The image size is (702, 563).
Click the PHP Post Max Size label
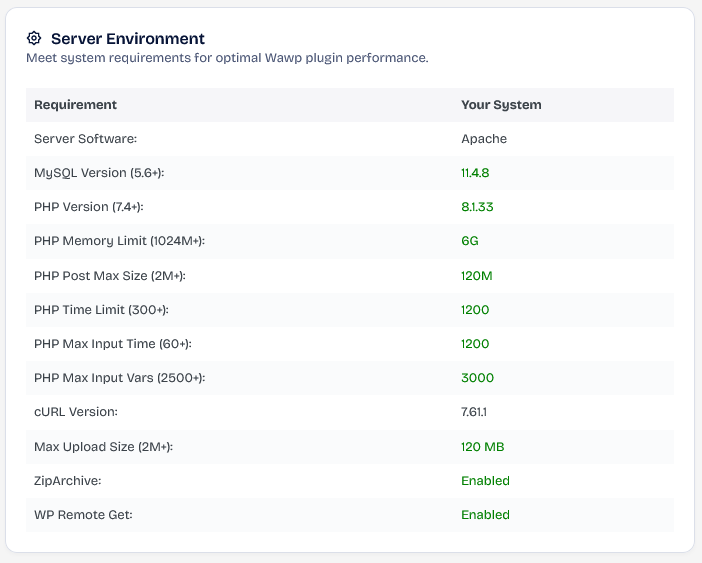point(110,276)
